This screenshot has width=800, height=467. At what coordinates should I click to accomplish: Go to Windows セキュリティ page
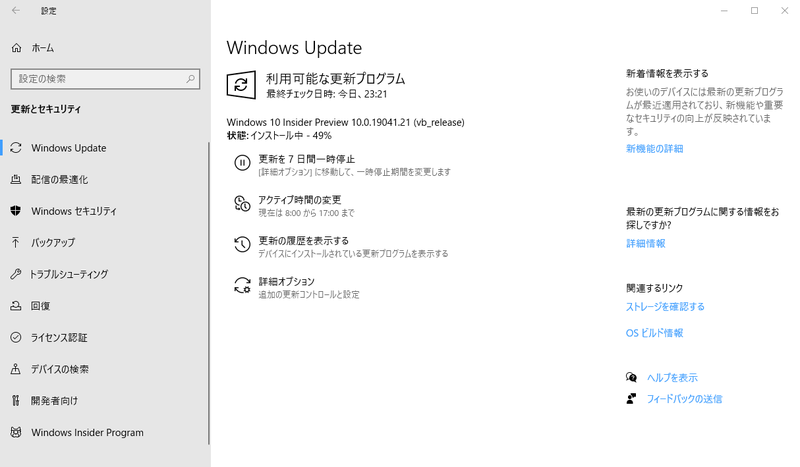tap(74, 211)
